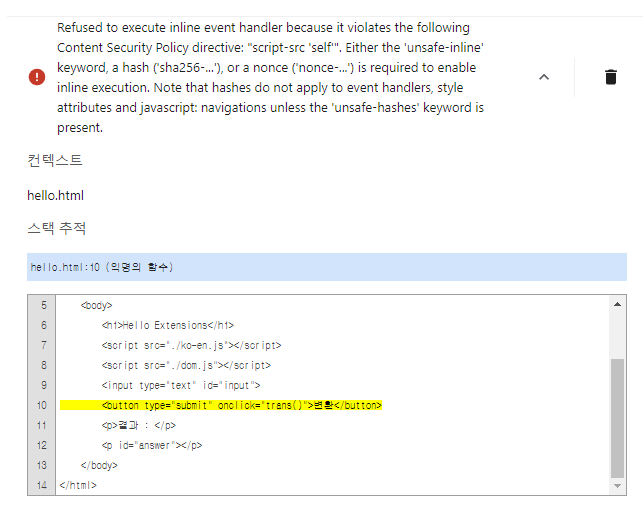Click the code view vertical scrollbar thumb
The height and width of the screenshot is (510, 643).
(617, 418)
